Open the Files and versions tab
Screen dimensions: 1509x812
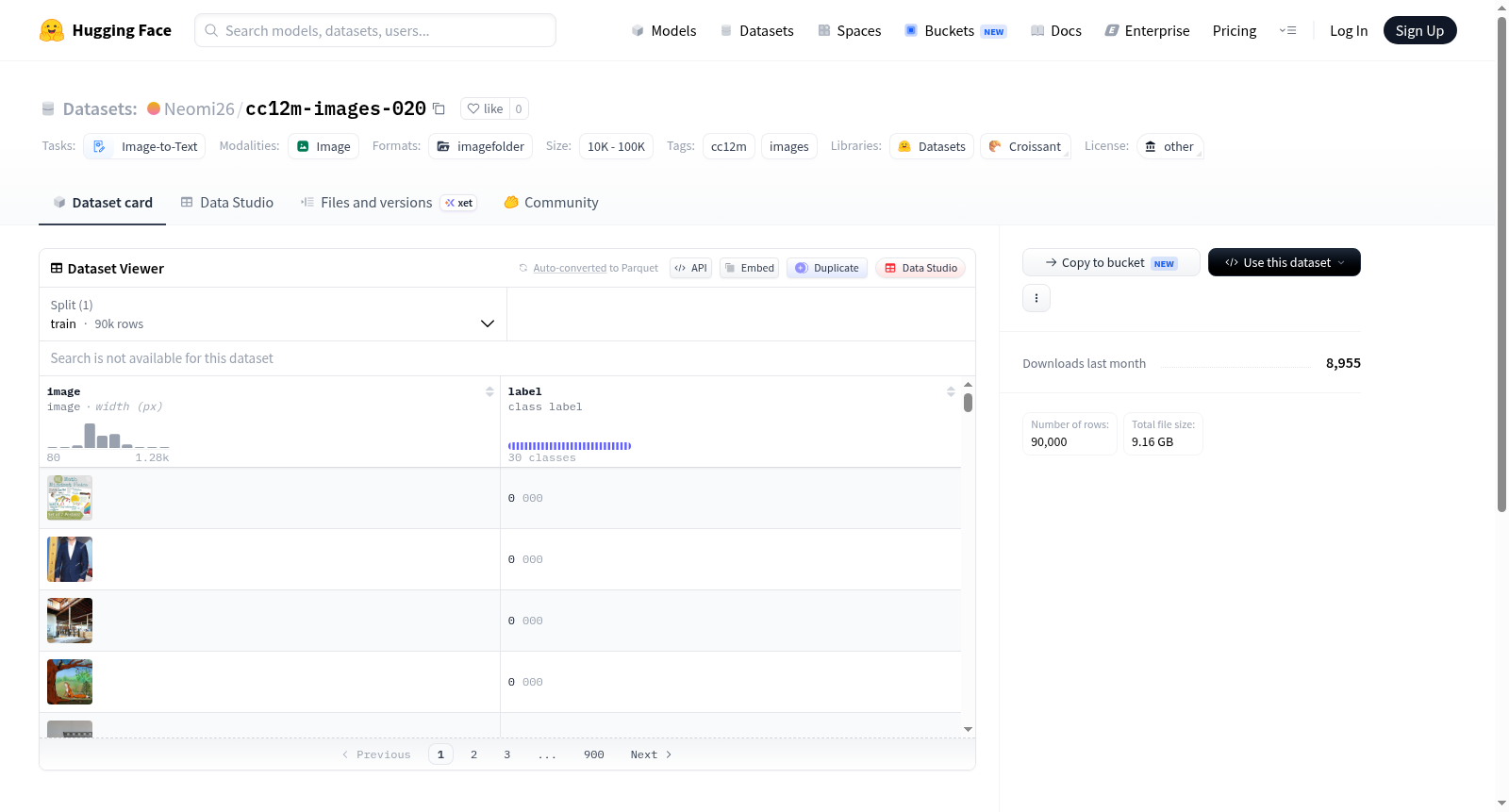pos(389,203)
